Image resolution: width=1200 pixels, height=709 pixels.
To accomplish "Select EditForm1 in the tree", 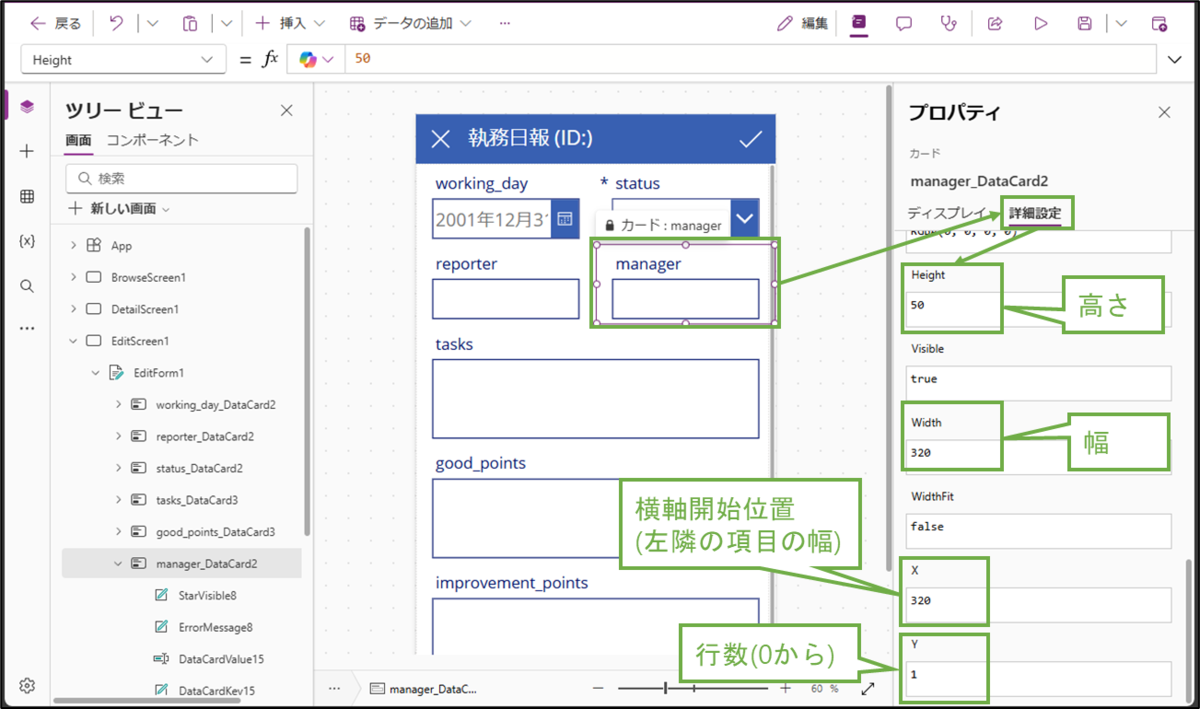I will point(158,373).
